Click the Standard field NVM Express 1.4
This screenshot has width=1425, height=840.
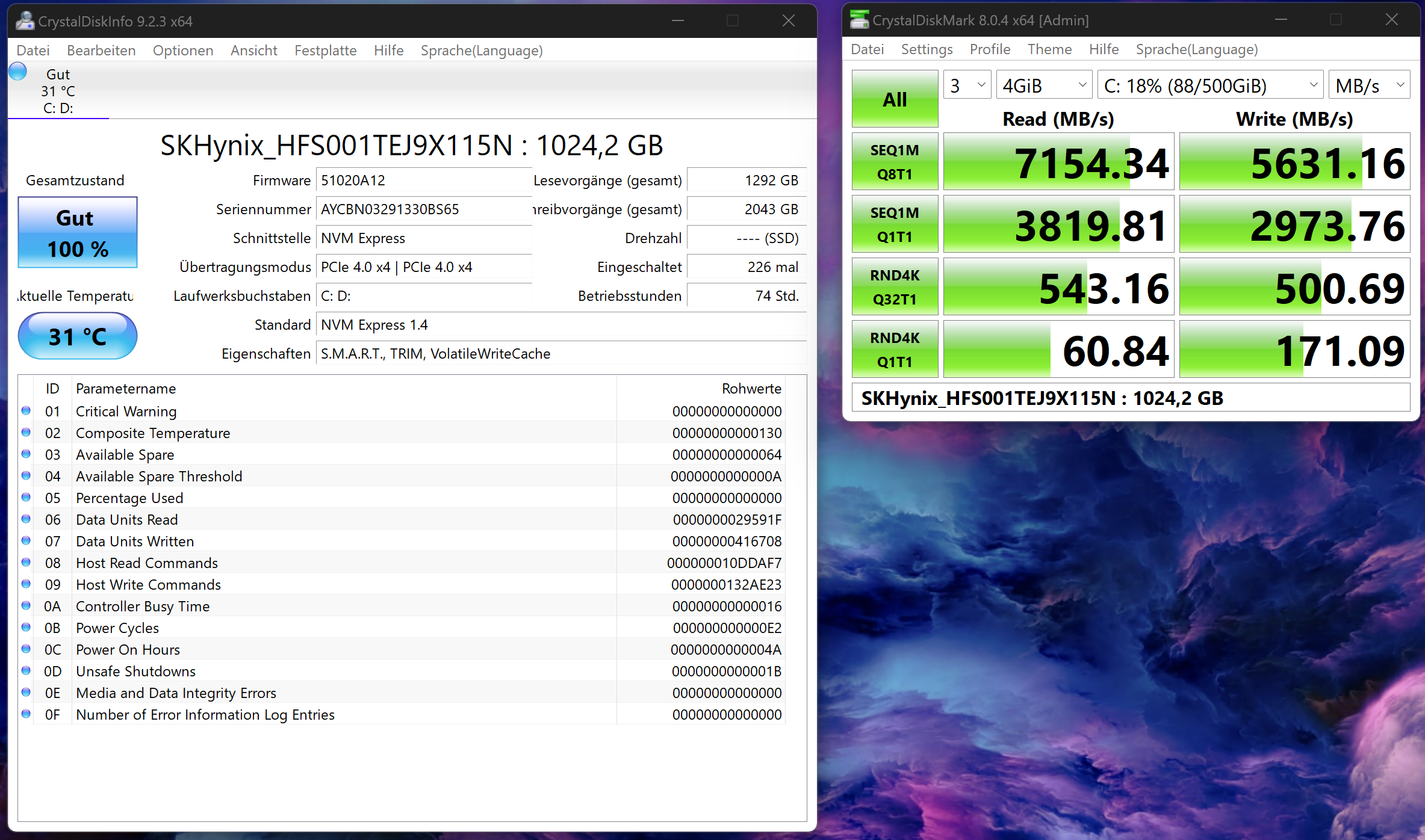[561, 324]
